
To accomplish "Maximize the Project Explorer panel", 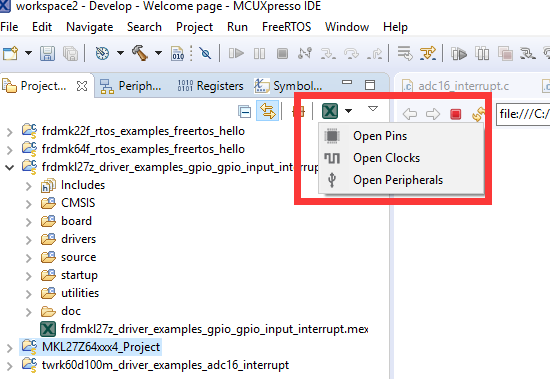I will pyautogui.click(x=370, y=85).
